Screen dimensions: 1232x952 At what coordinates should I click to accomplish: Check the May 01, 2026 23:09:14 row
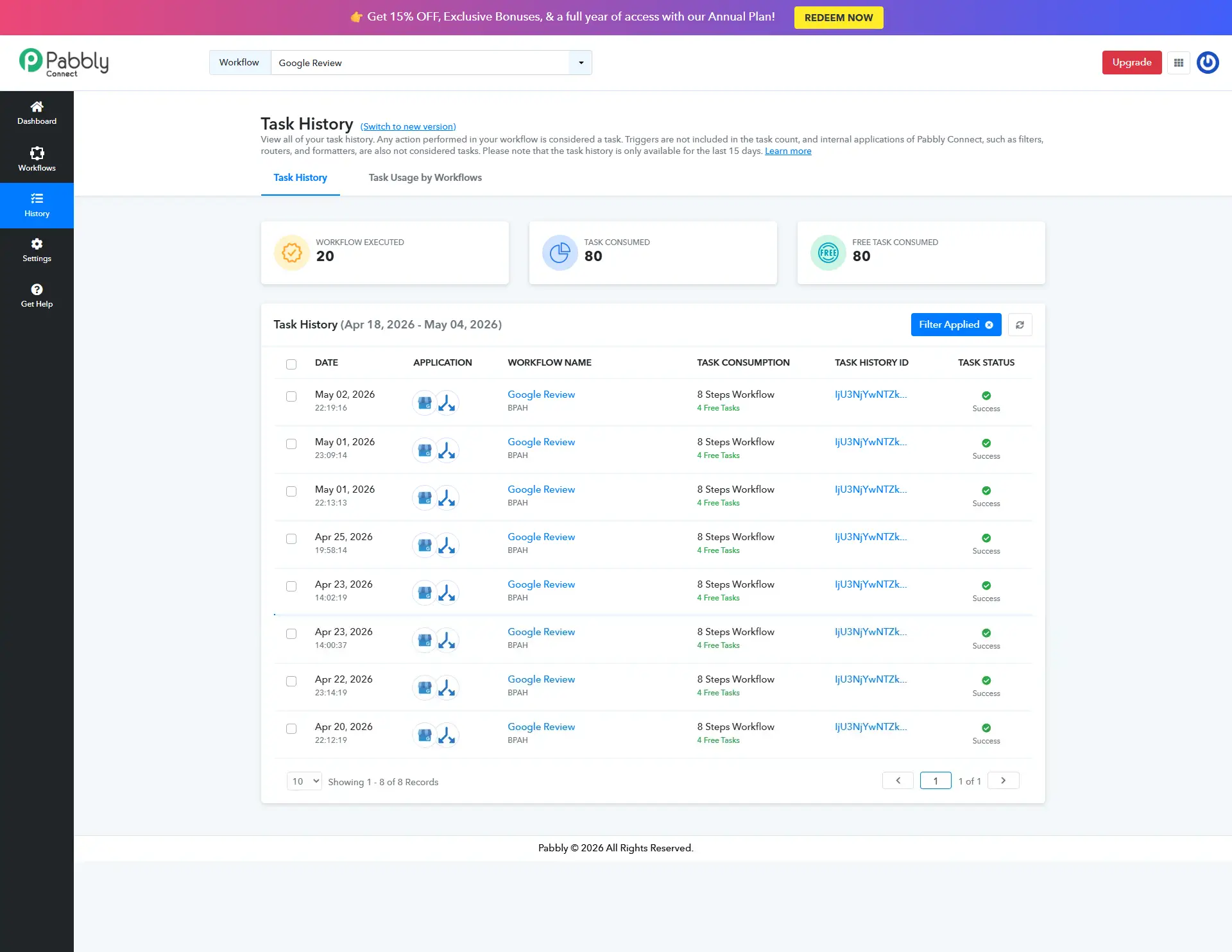pyautogui.click(x=291, y=444)
